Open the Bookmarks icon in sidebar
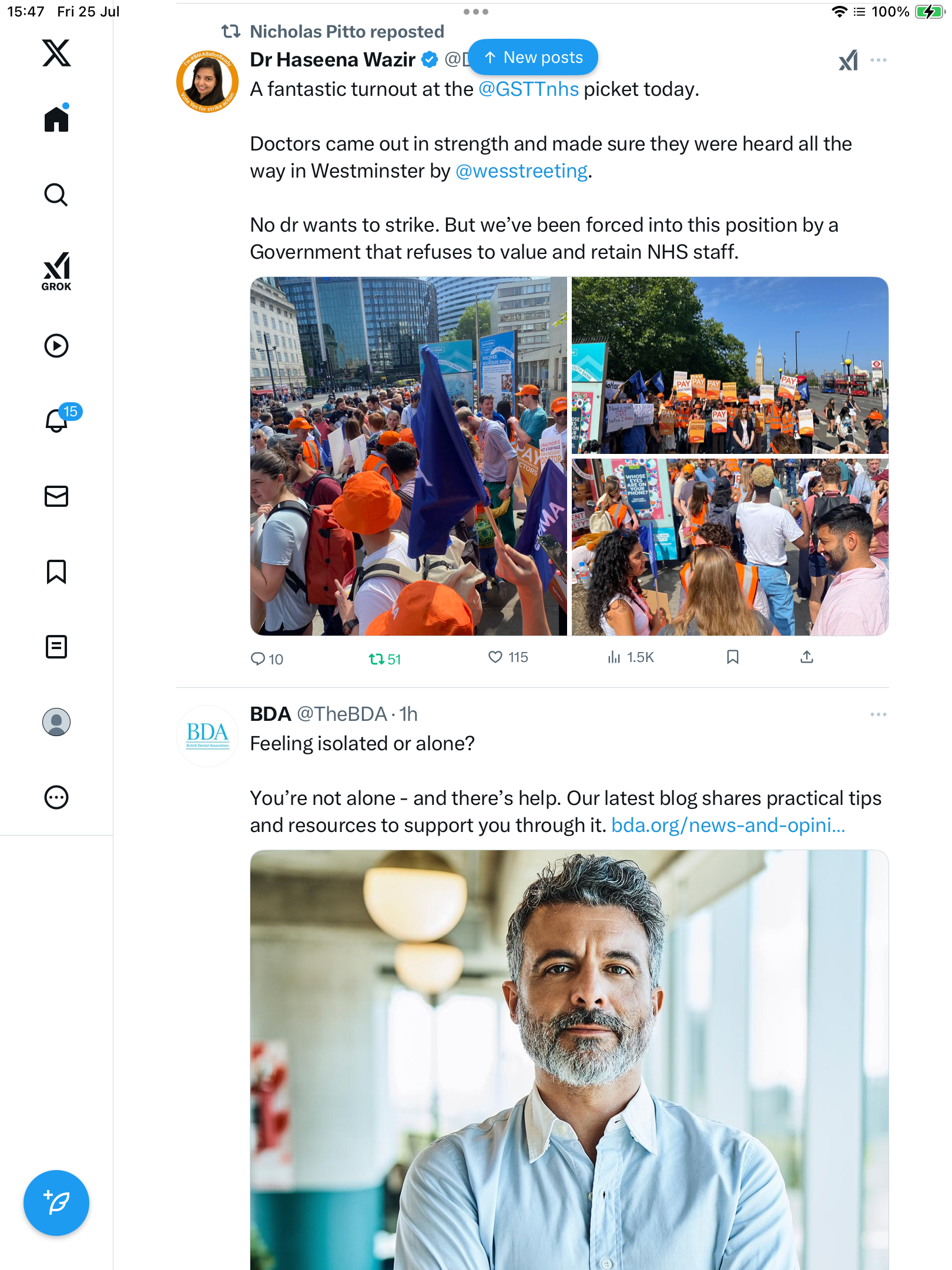952x1270 pixels. point(56,571)
